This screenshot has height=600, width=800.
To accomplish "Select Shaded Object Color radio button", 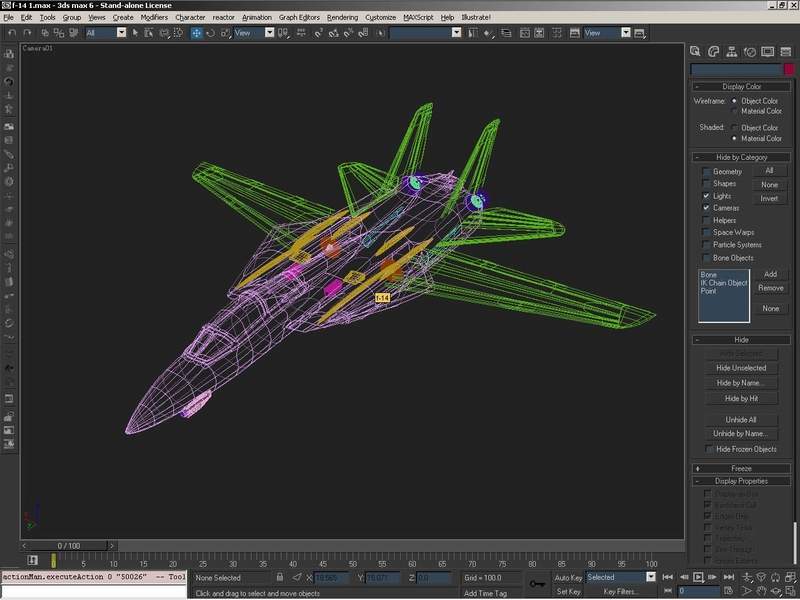I will coord(734,127).
